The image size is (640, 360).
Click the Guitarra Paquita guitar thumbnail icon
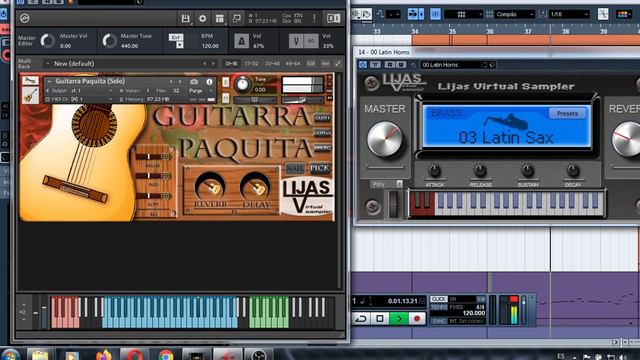tap(30, 95)
